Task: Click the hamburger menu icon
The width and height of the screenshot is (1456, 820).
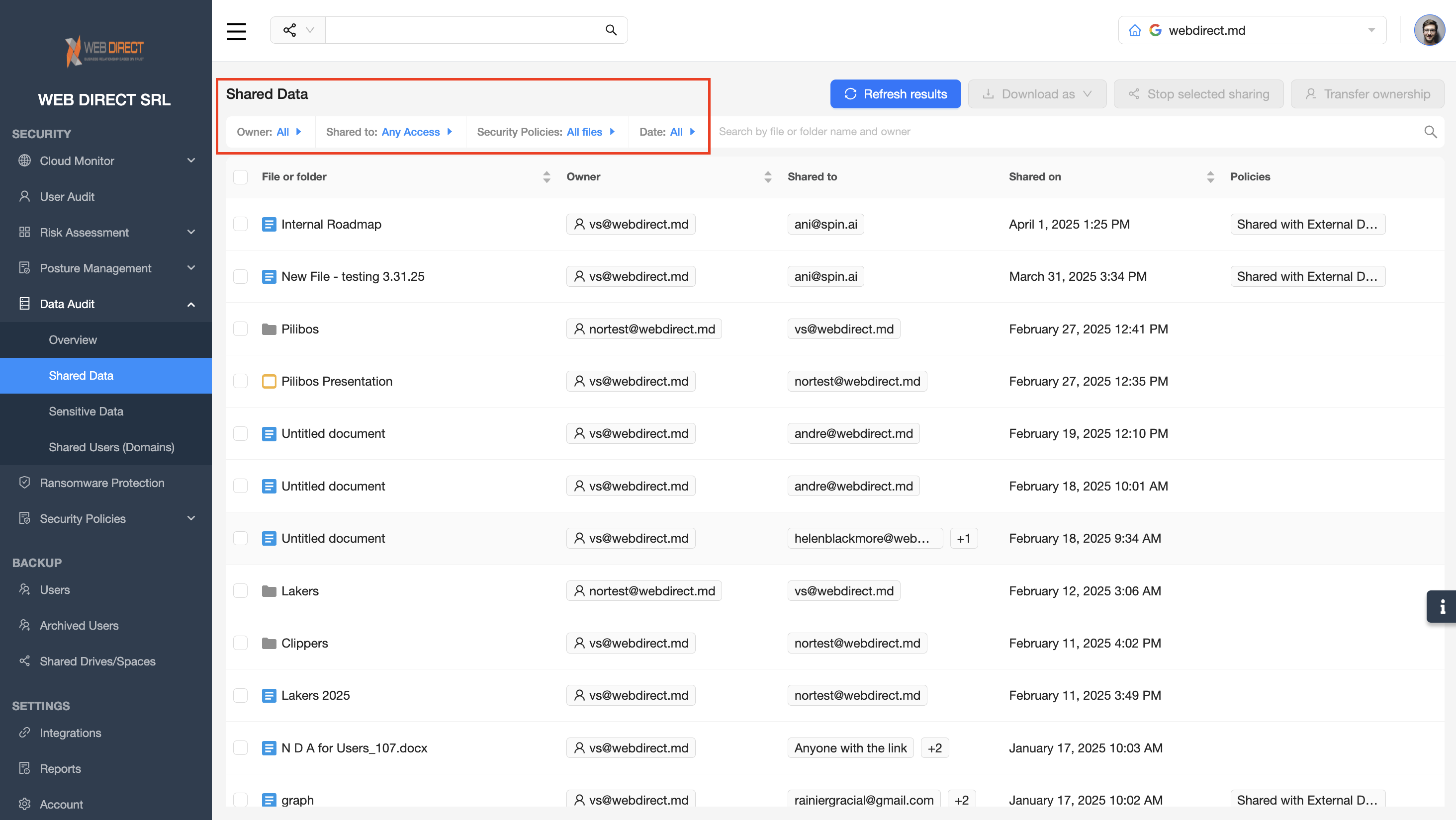Action: [x=236, y=31]
